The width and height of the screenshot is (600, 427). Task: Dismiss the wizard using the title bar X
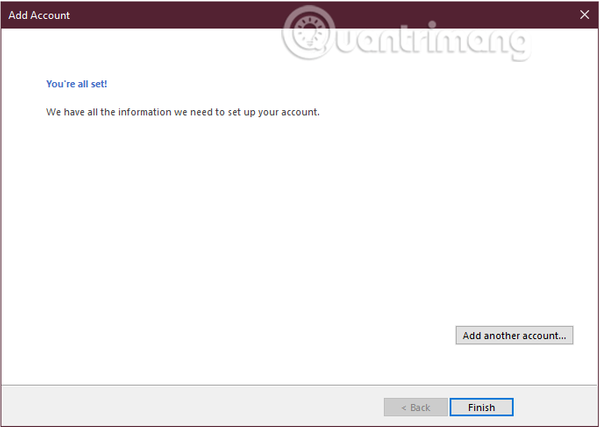click(584, 15)
